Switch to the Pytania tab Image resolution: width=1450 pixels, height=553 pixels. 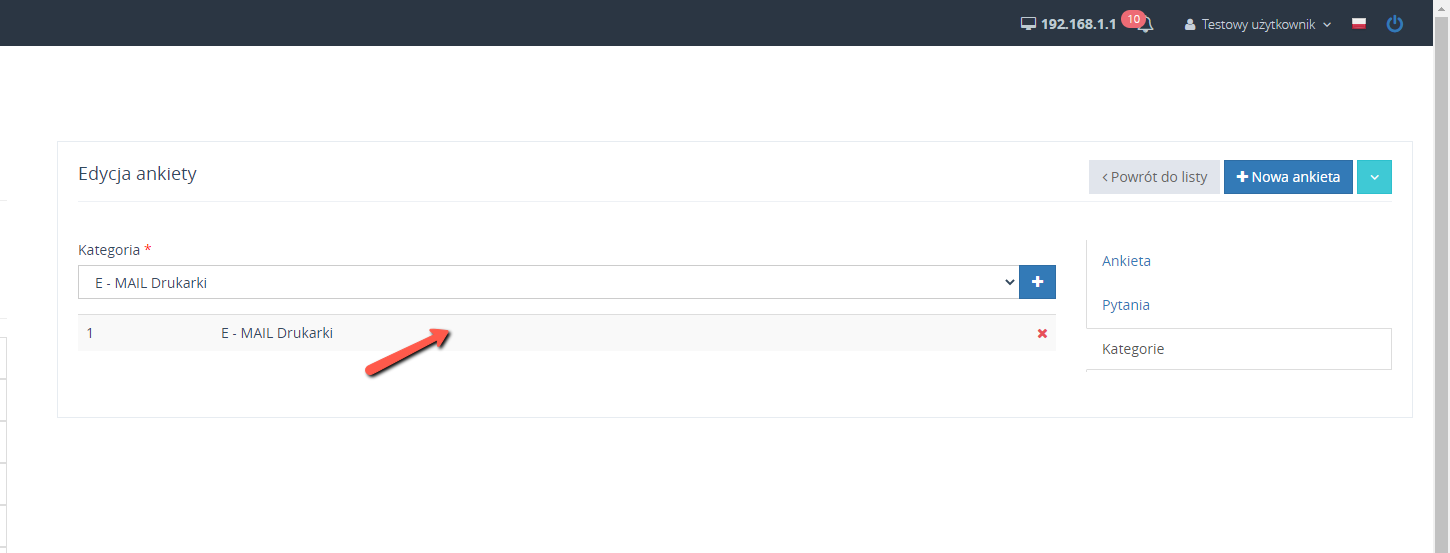pyautogui.click(x=1126, y=305)
